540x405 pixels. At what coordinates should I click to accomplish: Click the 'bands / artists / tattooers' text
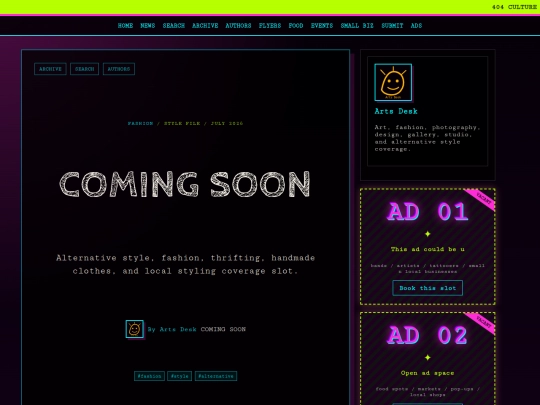click(428, 268)
